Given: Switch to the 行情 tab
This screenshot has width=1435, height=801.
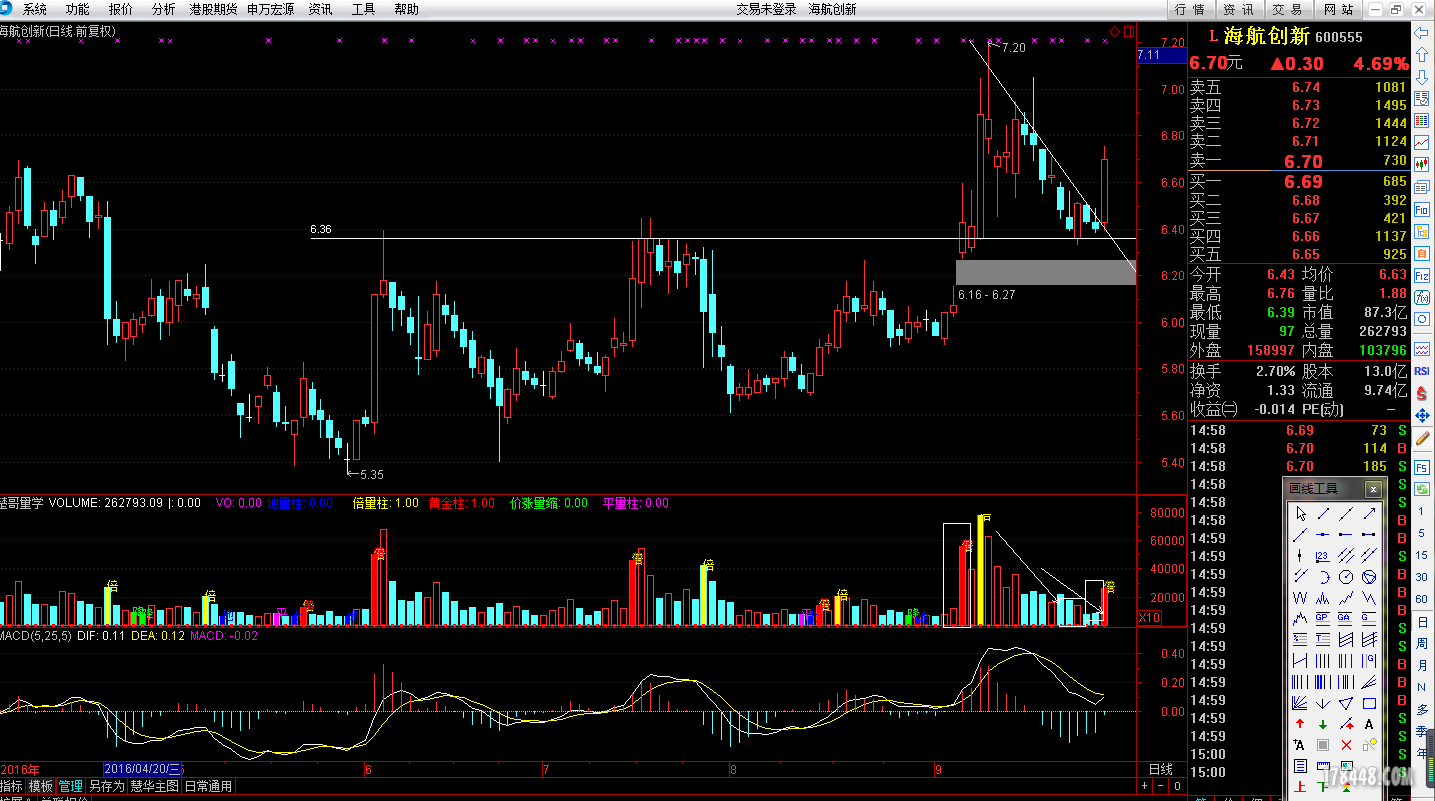Looking at the screenshot, I should pyautogui.click(x=1189, y=9).
